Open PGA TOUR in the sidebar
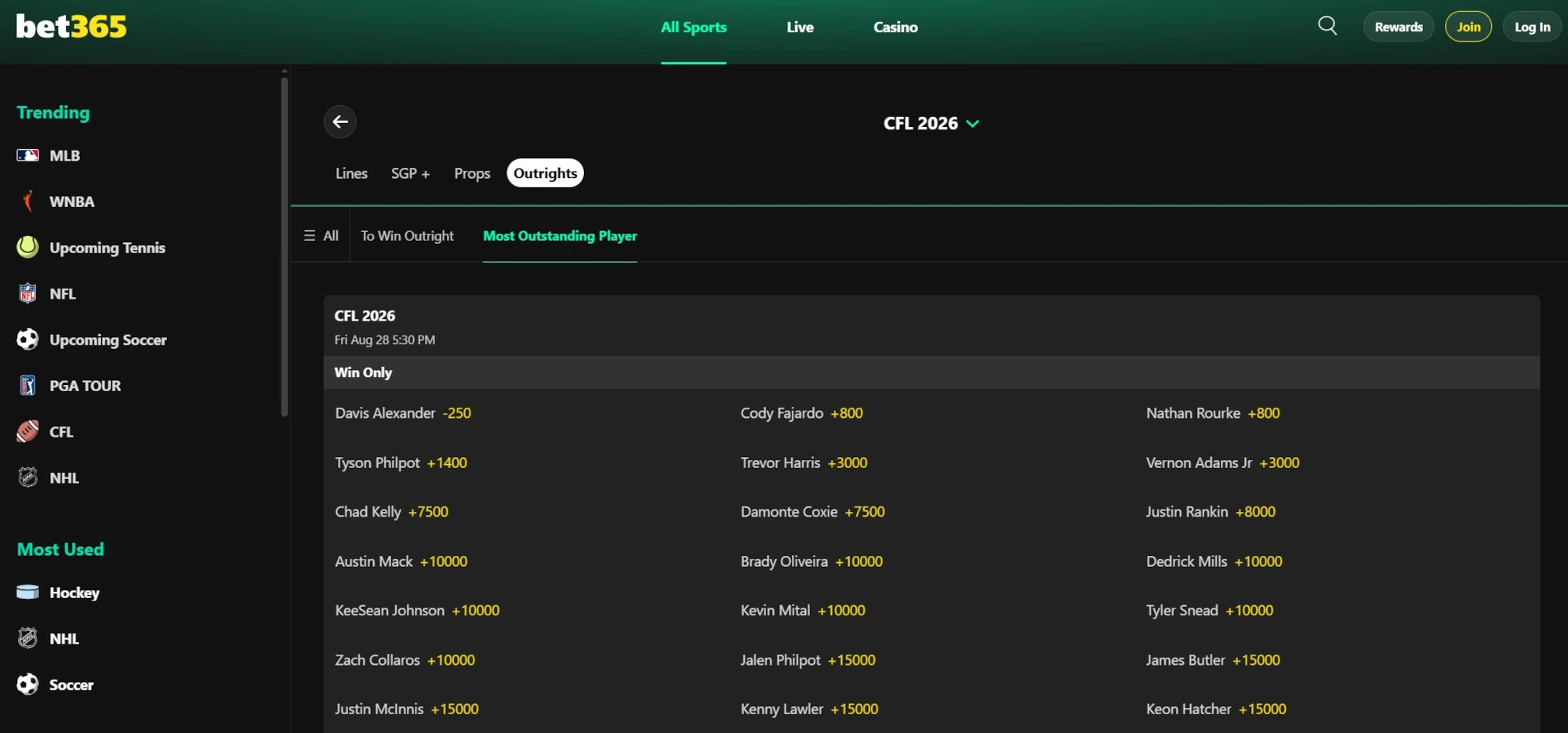The width and height of the screenshot is (1568, 733). click(x=85, y=386)
